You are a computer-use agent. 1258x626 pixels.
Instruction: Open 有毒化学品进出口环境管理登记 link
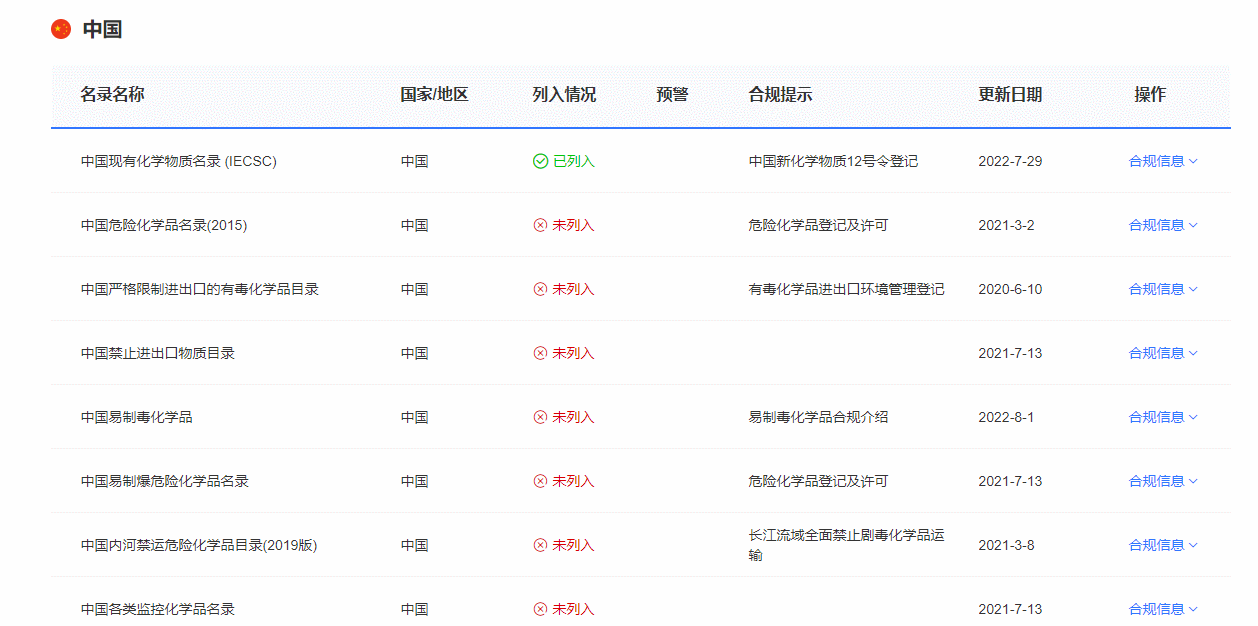pyautogui.click(x=846, y=289)
